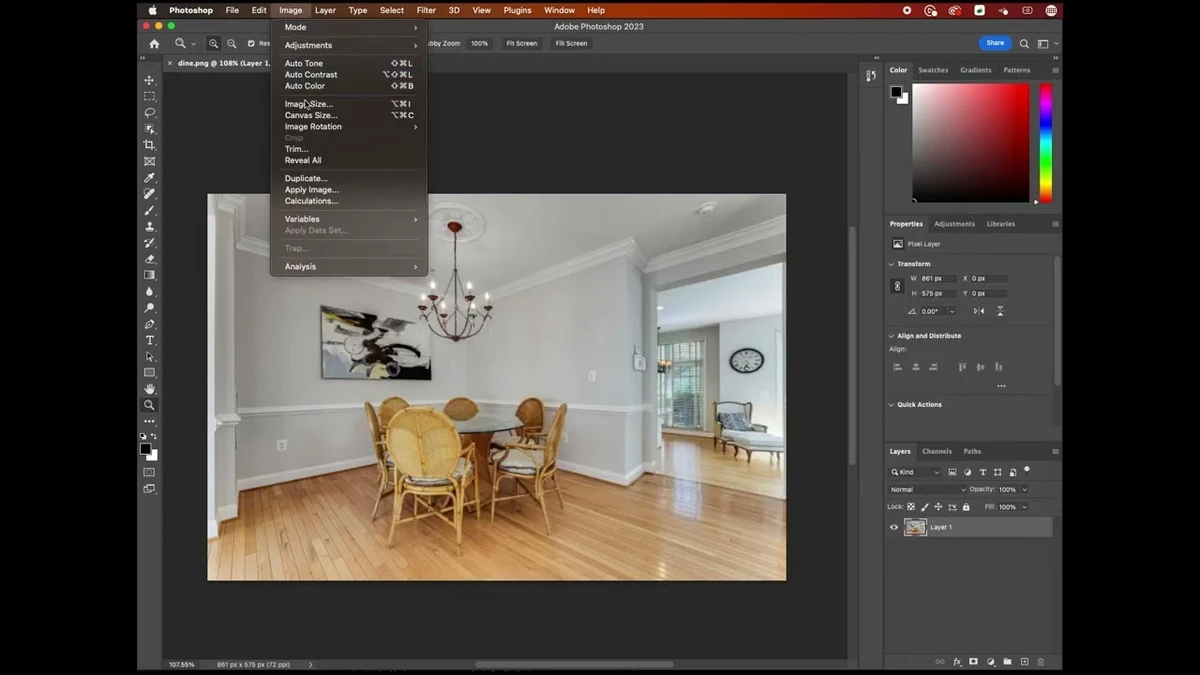This screenshot has height=675, width=1200.
Task: Select the Type tool
Action: pos(150,340)
